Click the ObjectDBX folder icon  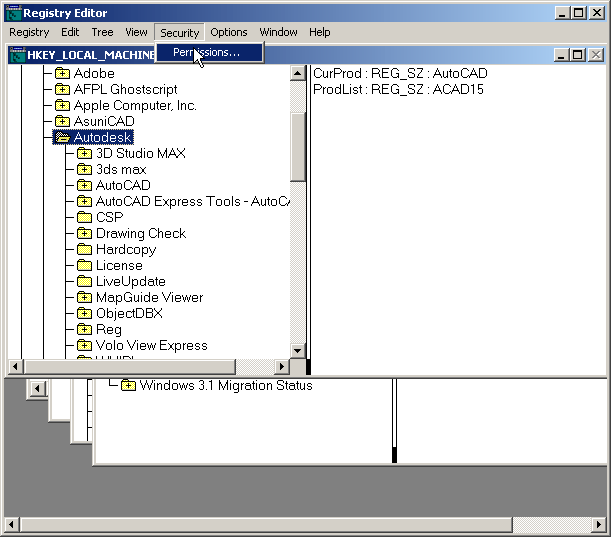pyautogui.click(x=84, y=314)
